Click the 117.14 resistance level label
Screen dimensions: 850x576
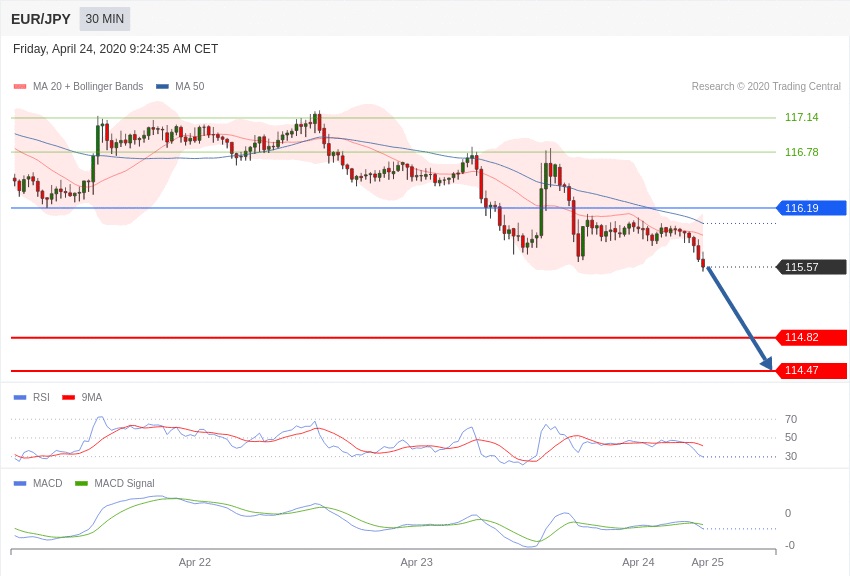802,117
